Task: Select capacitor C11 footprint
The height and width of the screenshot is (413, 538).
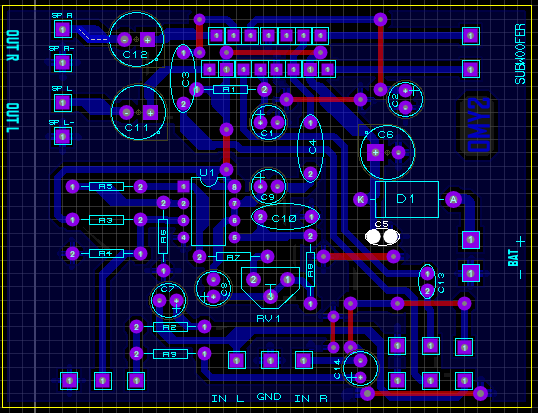Action: coord(139,113)
